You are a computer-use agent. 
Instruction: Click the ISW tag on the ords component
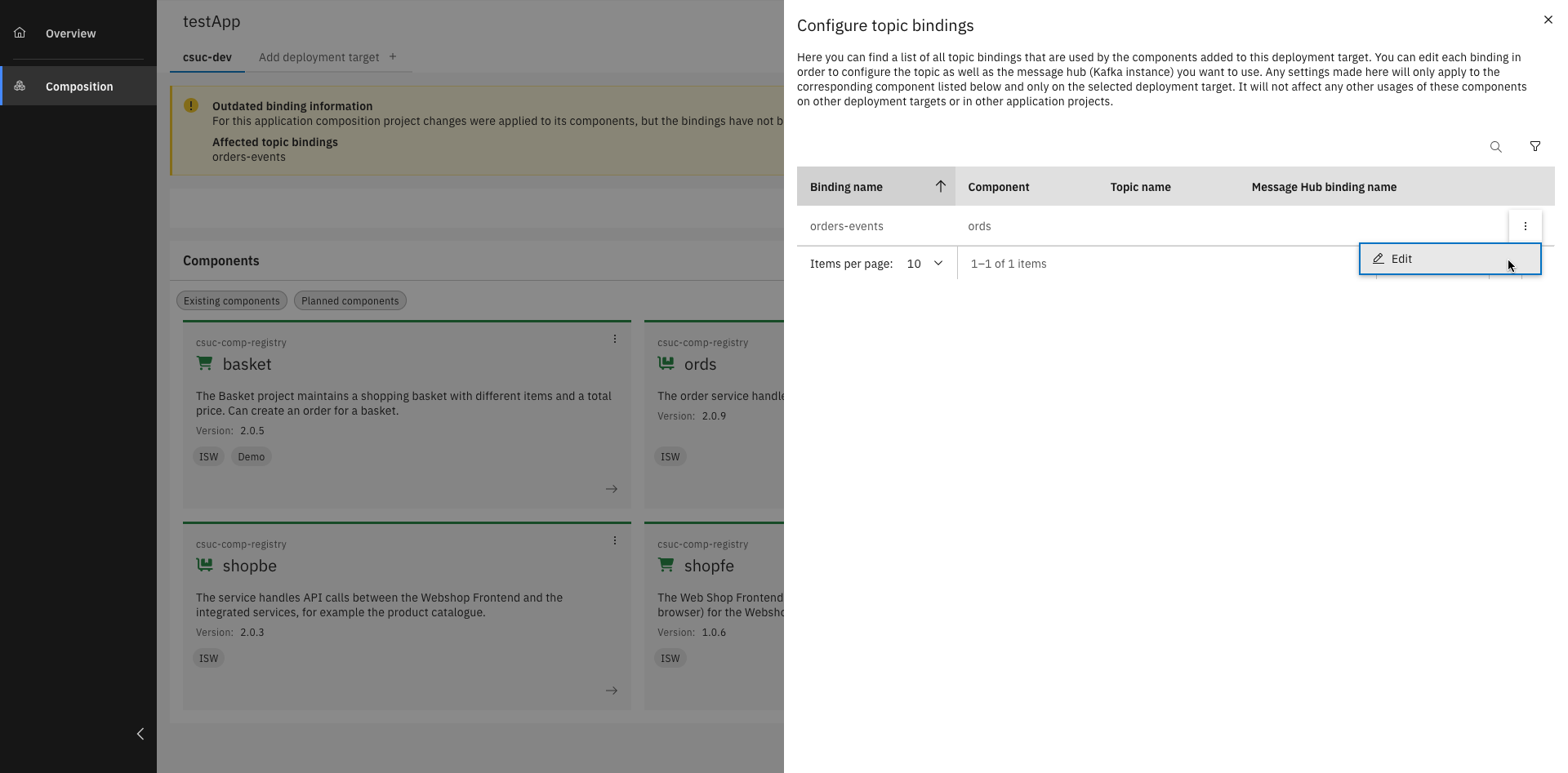click(x=670, y=456)
